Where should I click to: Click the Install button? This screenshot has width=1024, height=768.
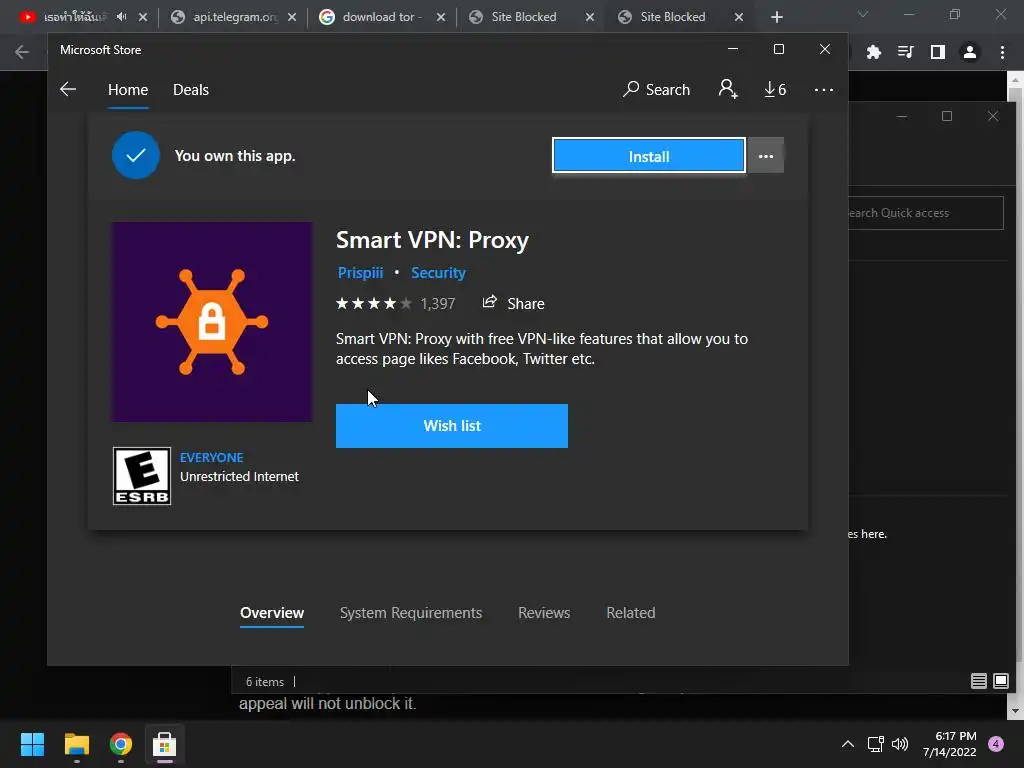pos(648,156)
